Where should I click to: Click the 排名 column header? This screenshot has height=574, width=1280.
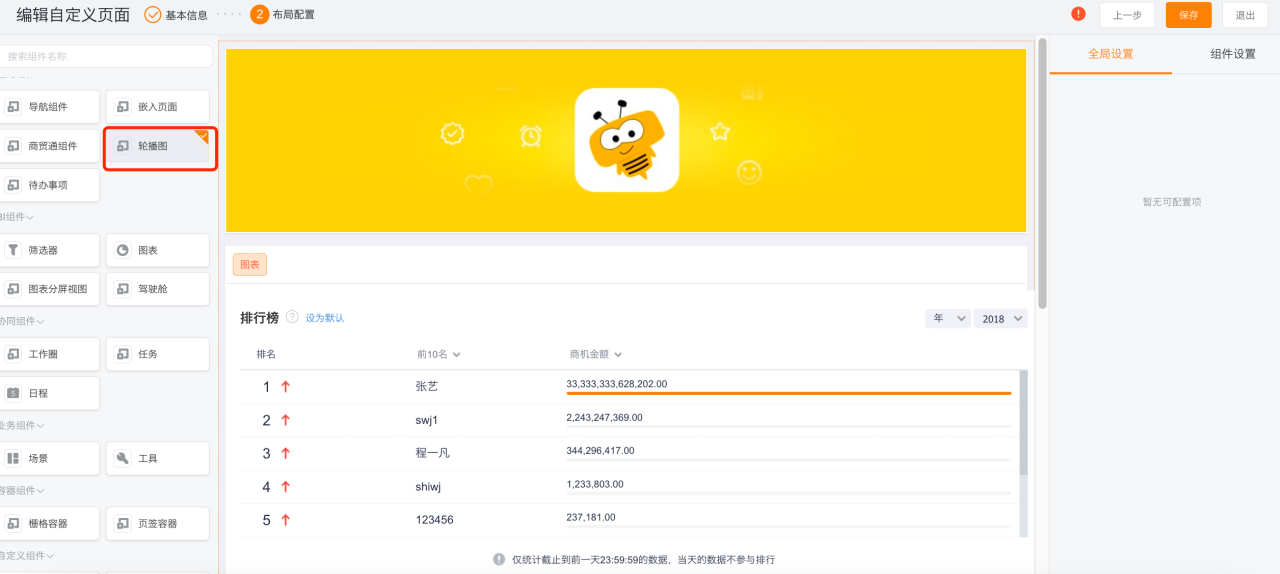point(266,354)
